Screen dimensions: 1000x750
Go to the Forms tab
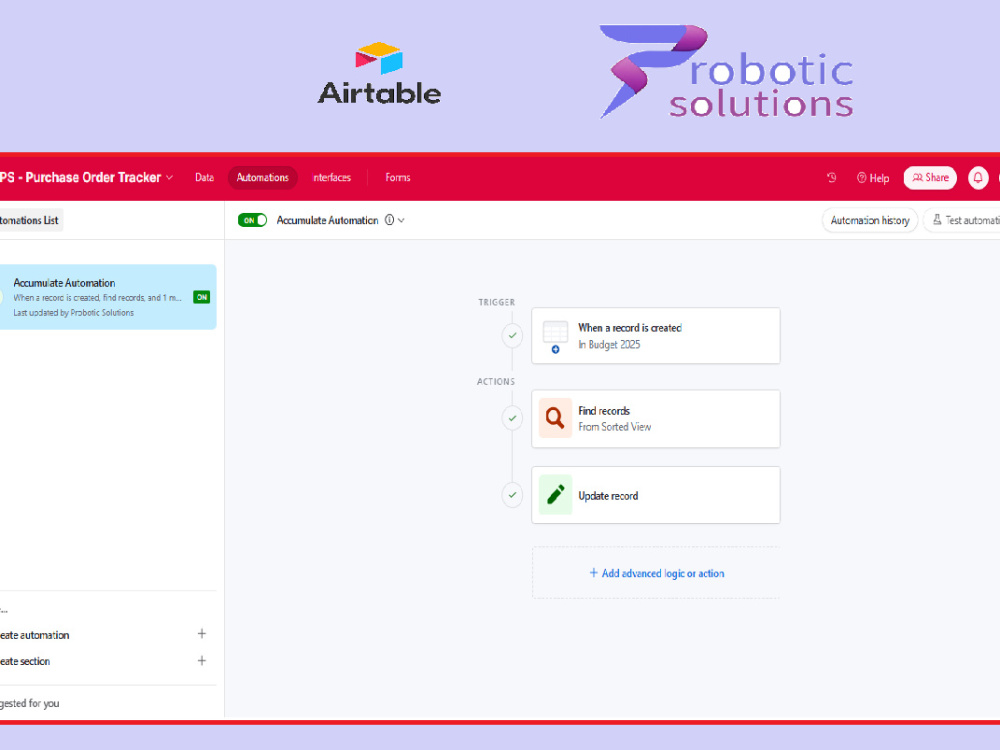point(397,177)
